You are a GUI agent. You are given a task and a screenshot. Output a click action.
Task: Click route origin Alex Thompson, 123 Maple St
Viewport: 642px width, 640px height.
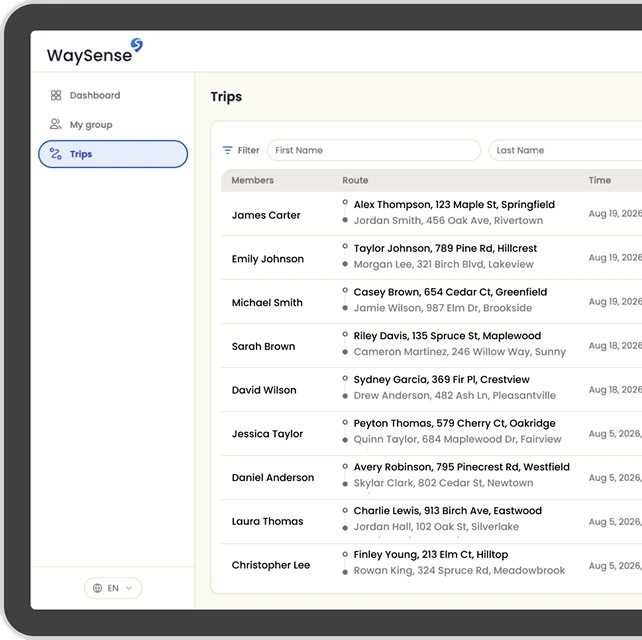pyautogui.click(x=454, y=204)
